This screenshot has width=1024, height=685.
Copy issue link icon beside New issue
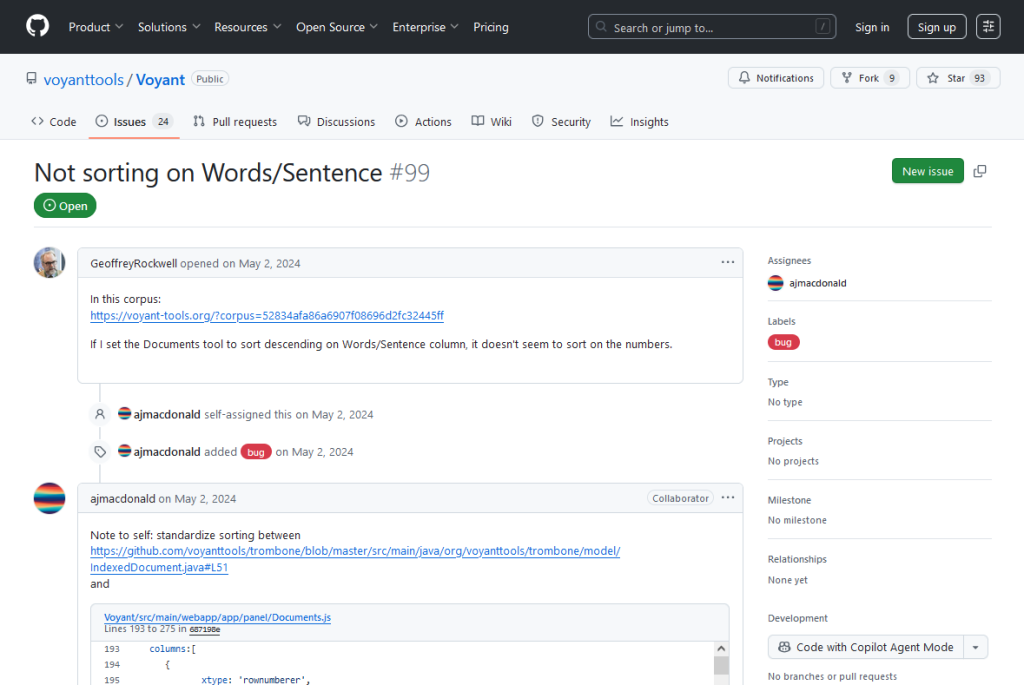(x=980, y=171)
